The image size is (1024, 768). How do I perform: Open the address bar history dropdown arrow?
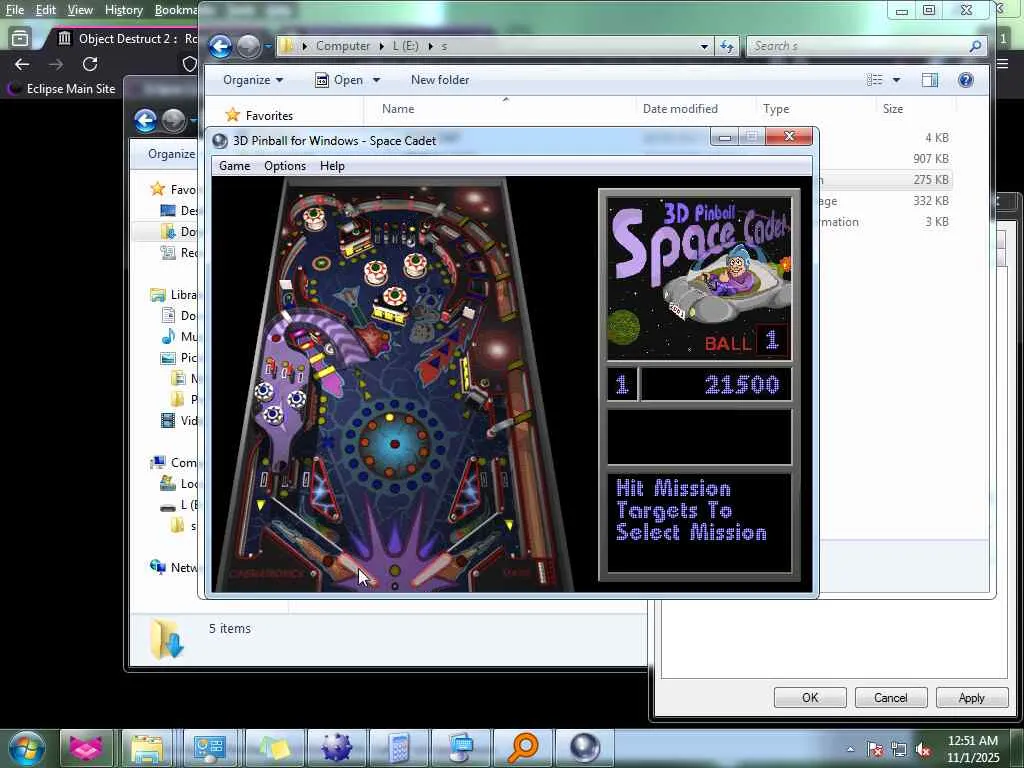click(x=704, y=46)
